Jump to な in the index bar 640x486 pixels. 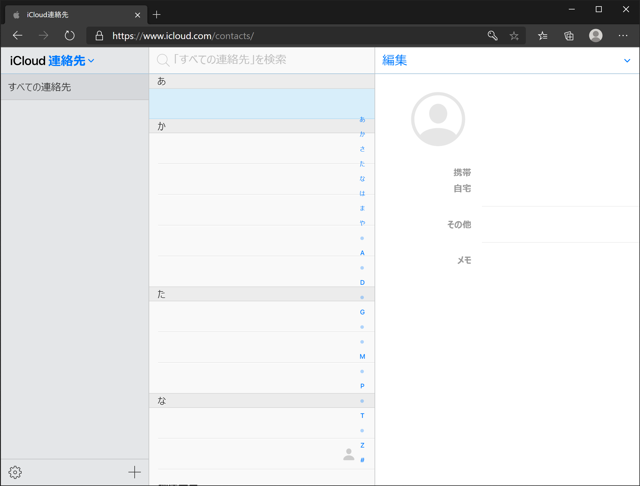coord(362,179)
